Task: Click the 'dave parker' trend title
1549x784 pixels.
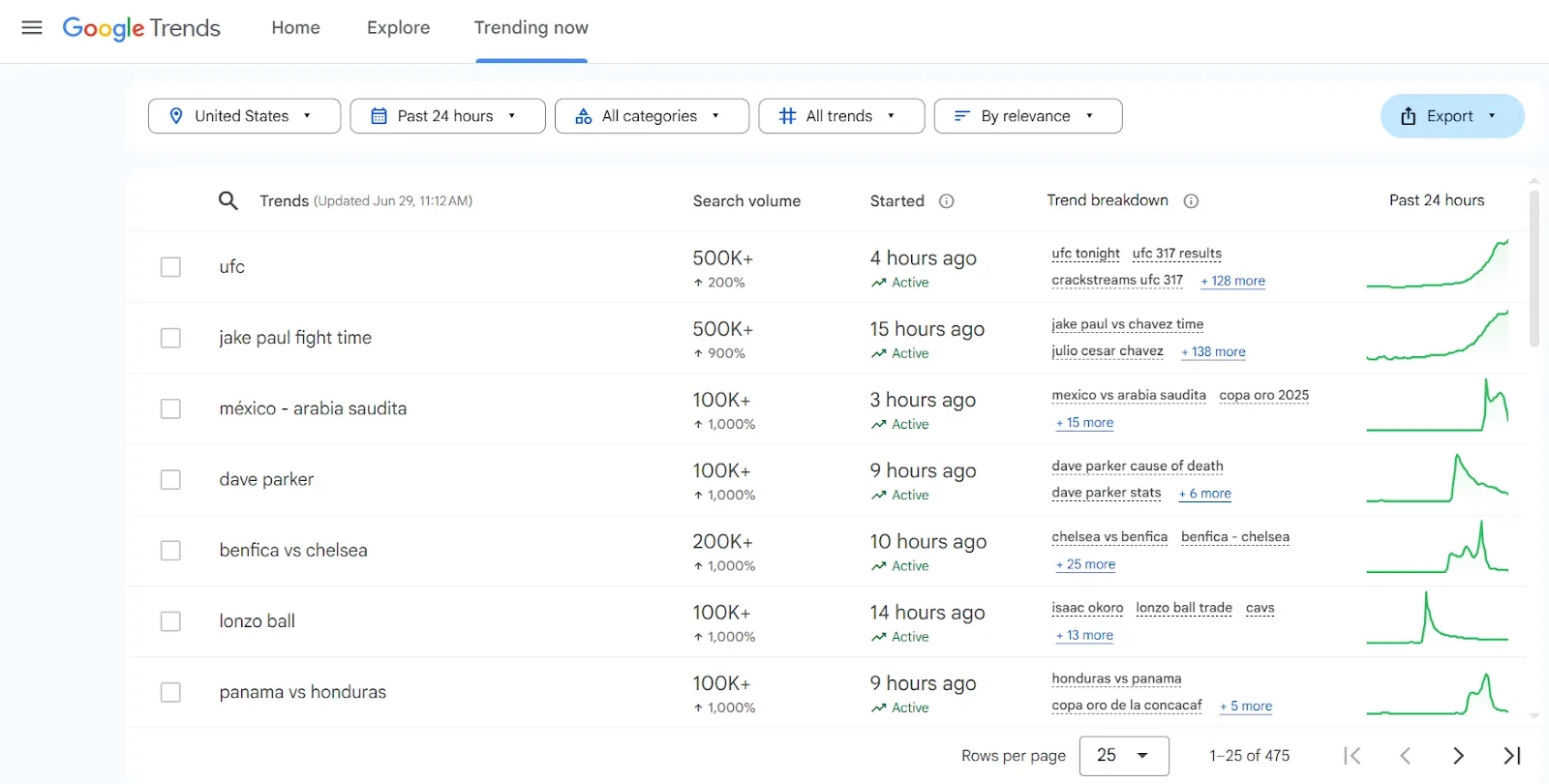Action: coord(266,479)
